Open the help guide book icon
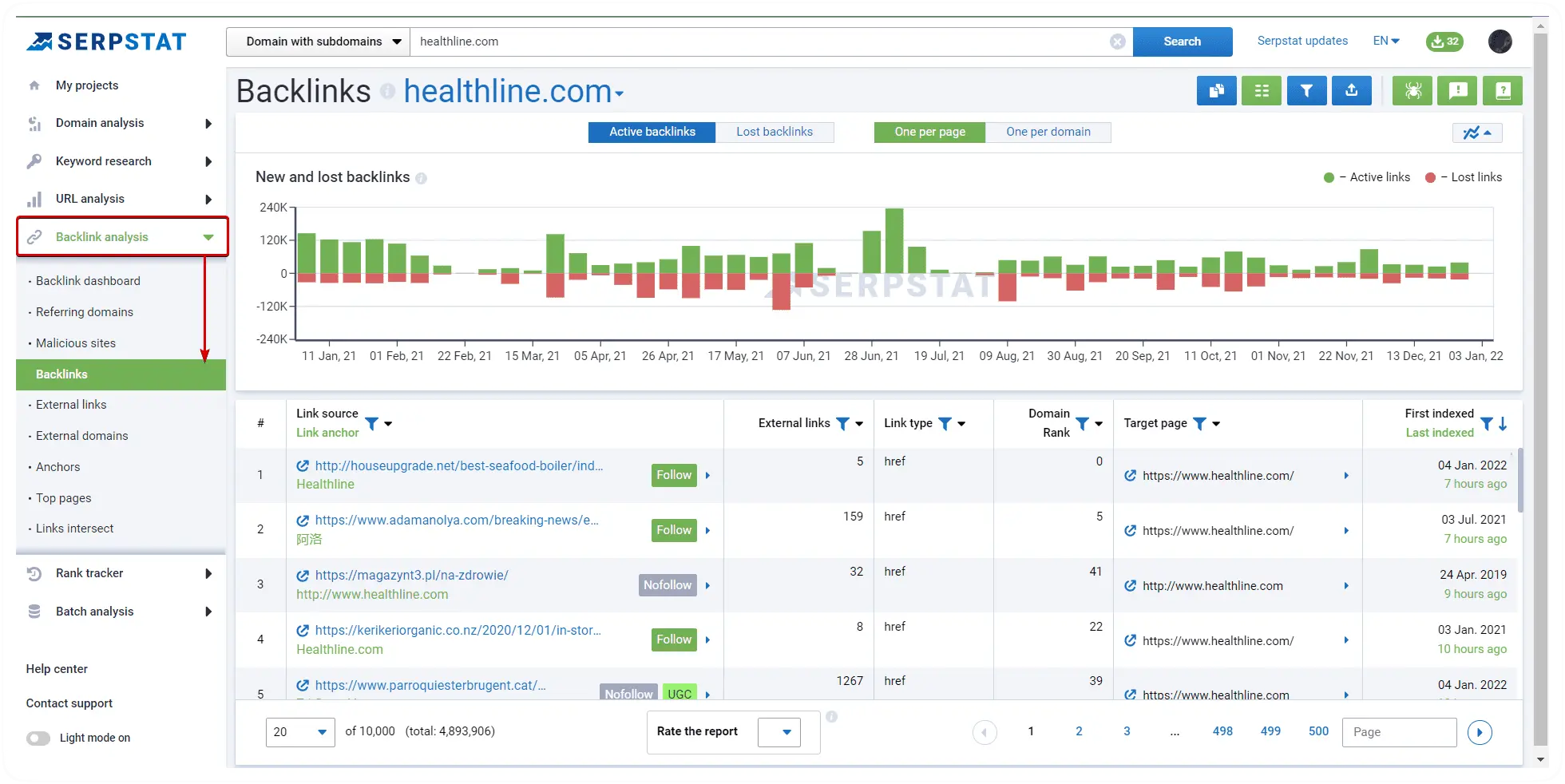The width and height of the screenshot is (1565, 784). [1502, 90]
